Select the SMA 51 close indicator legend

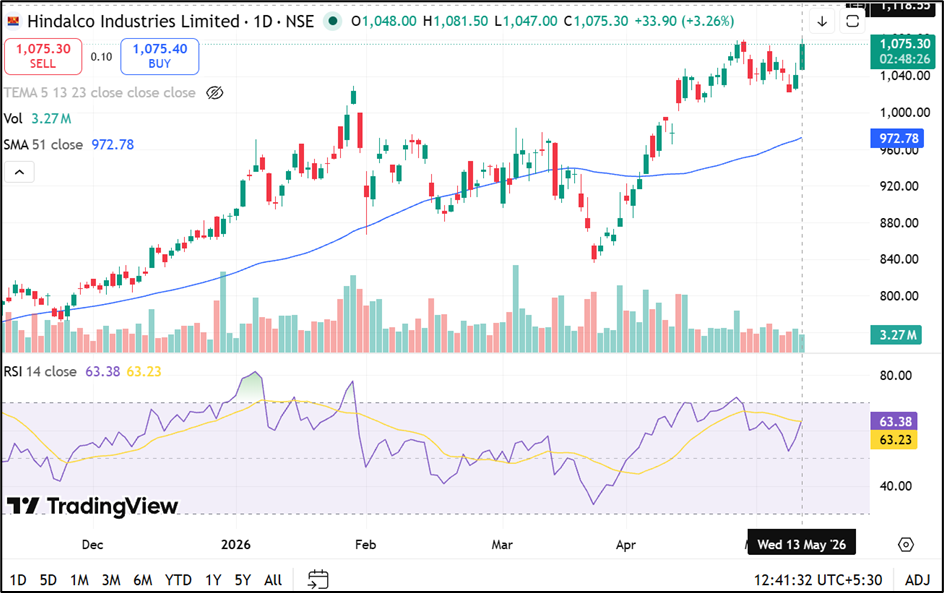tap(43, 144)
